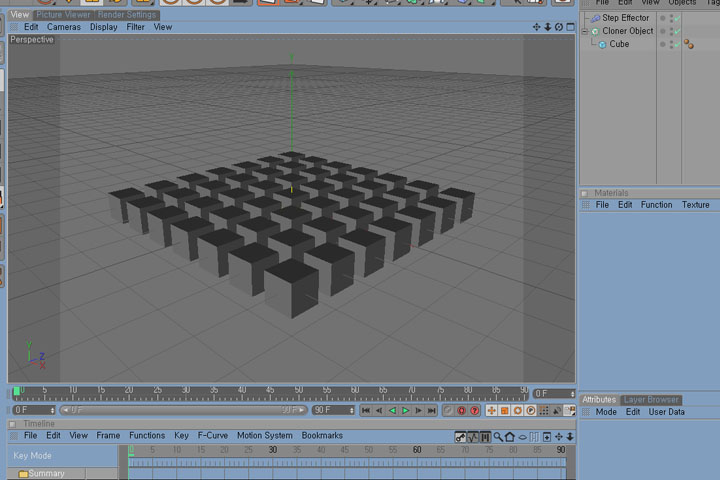Click stepper arrows on current frame field
The image size is (720, 480).
[x=573, y=394]
